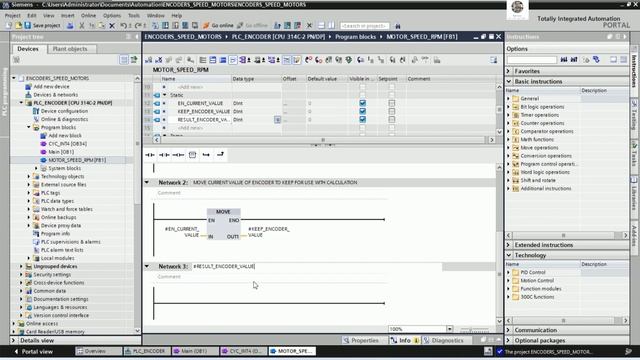Expand the Favorites instructions section
The height and width of the screenshot is (360, 640).
(x=509, y=71)
